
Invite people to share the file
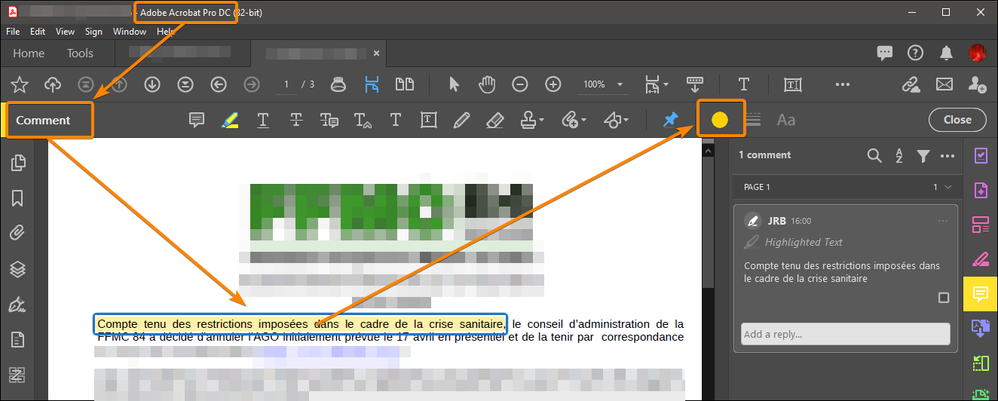tap(977, 84)
